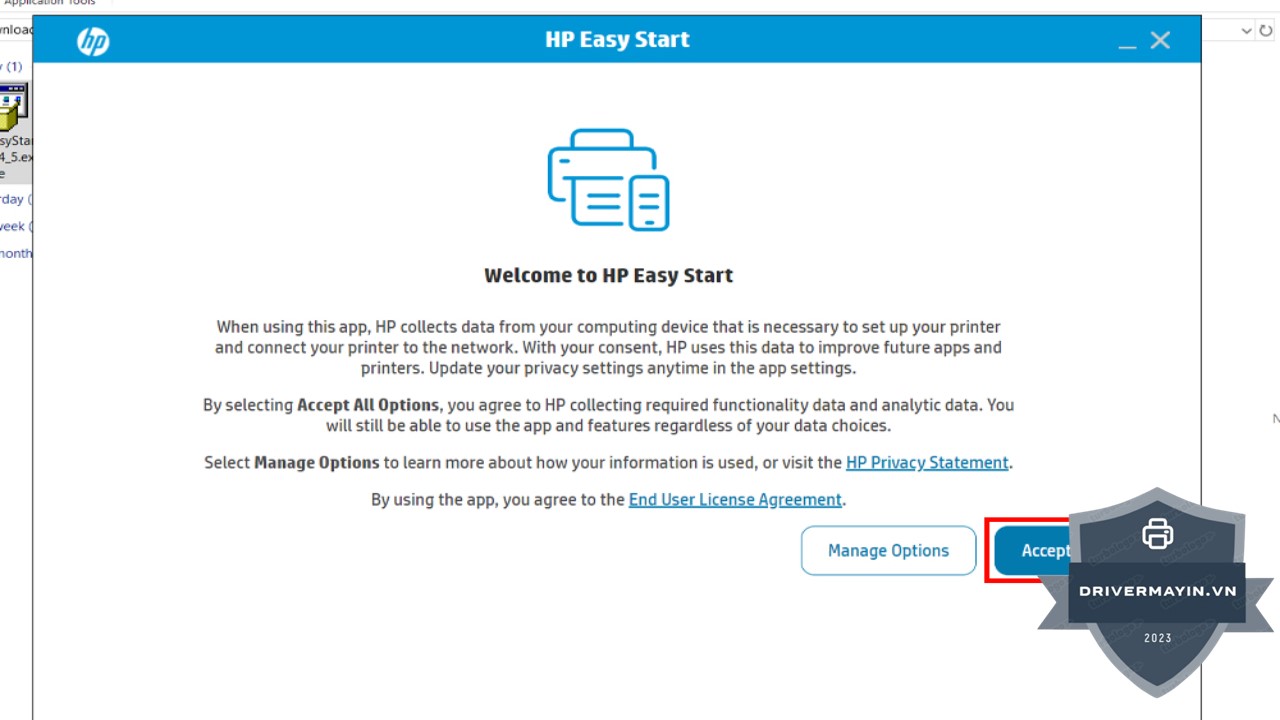
Task: Click the Explorer refresh icon
Action: coord(1267,31)
